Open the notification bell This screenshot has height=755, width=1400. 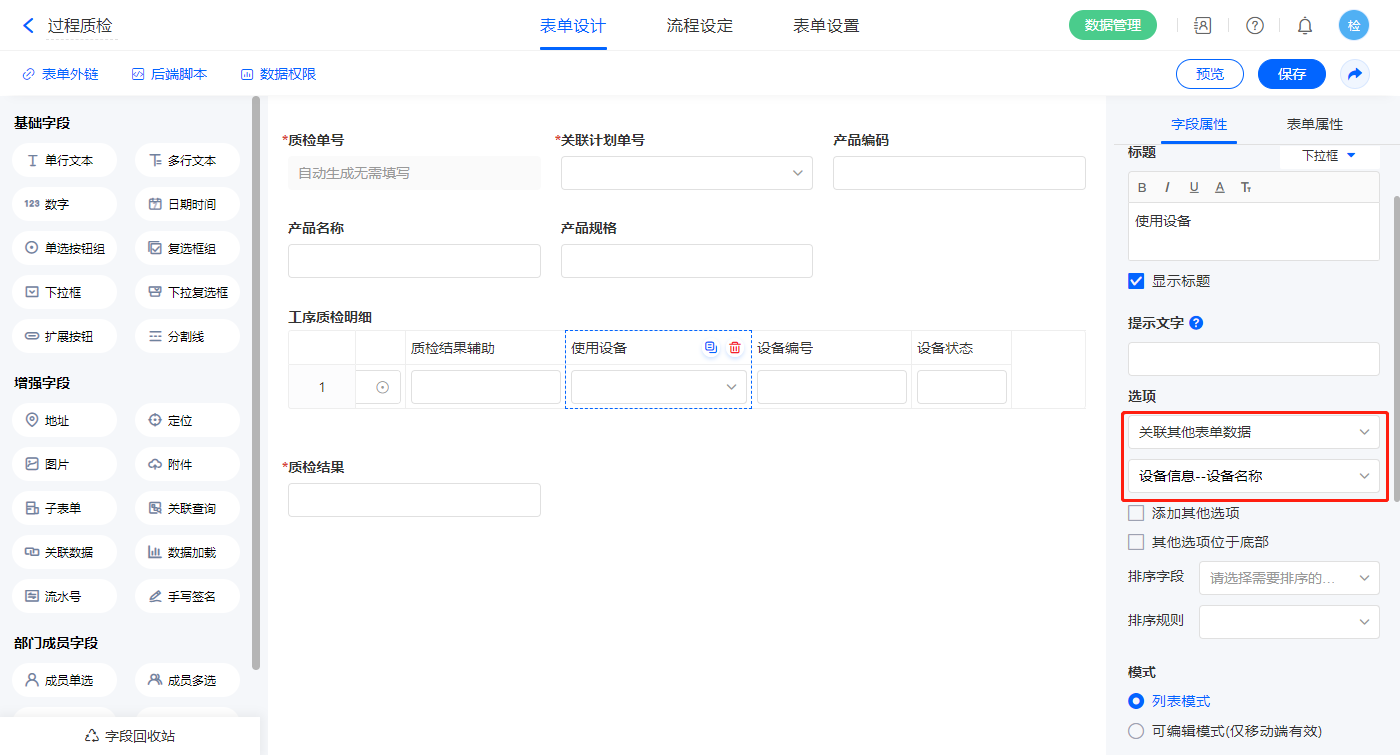(1304, 26)
